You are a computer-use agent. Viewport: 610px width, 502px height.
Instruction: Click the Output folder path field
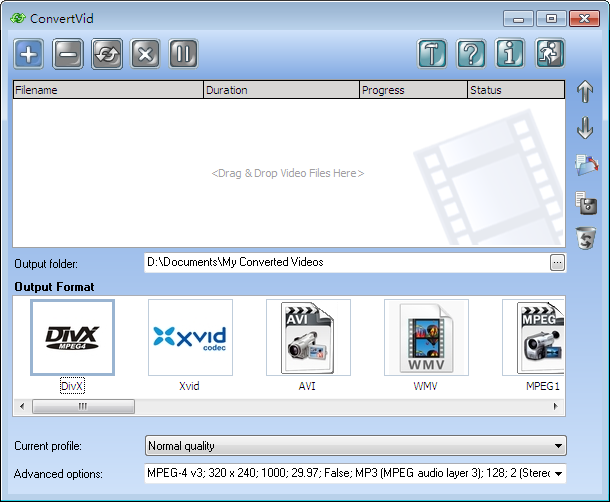tap(347, 263)
